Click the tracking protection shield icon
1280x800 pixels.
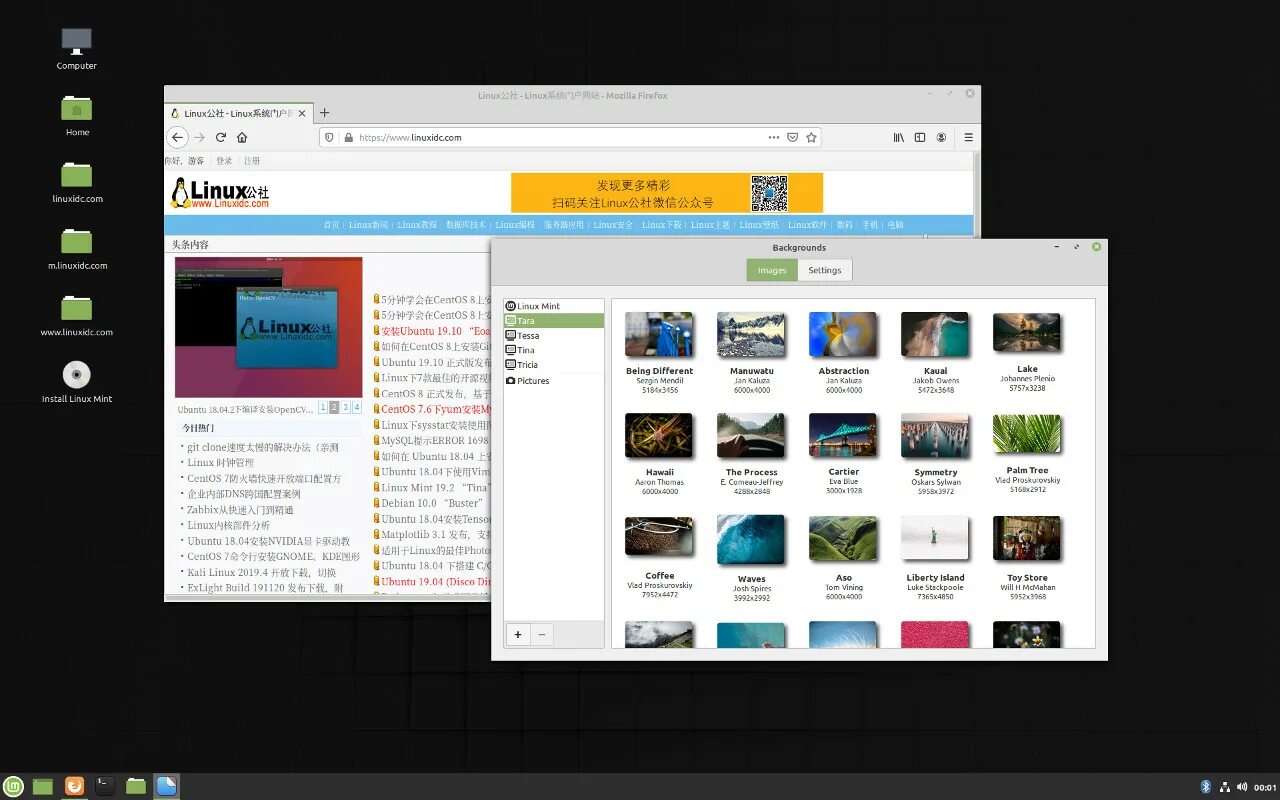pos(331,137)
